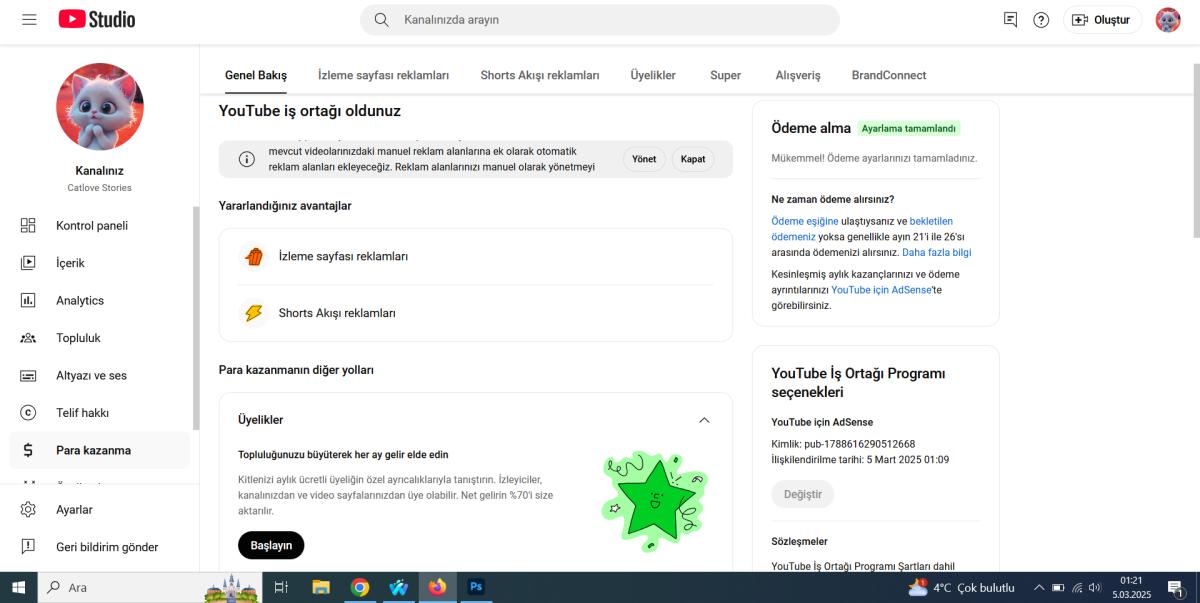The width and height of the screenshot is (1200, 603).
Task: Open the YouTube için AdSense link
Action: click(882, 289)
